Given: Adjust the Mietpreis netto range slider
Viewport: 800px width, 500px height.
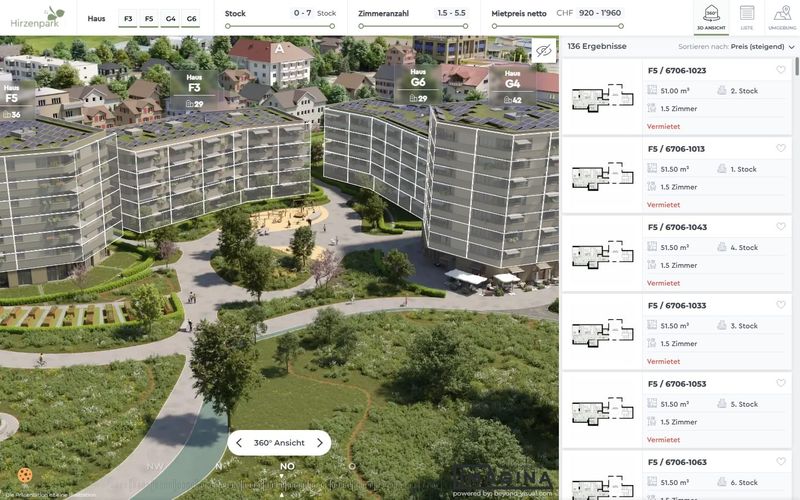Looking at the screenshot, I should 557,26.
